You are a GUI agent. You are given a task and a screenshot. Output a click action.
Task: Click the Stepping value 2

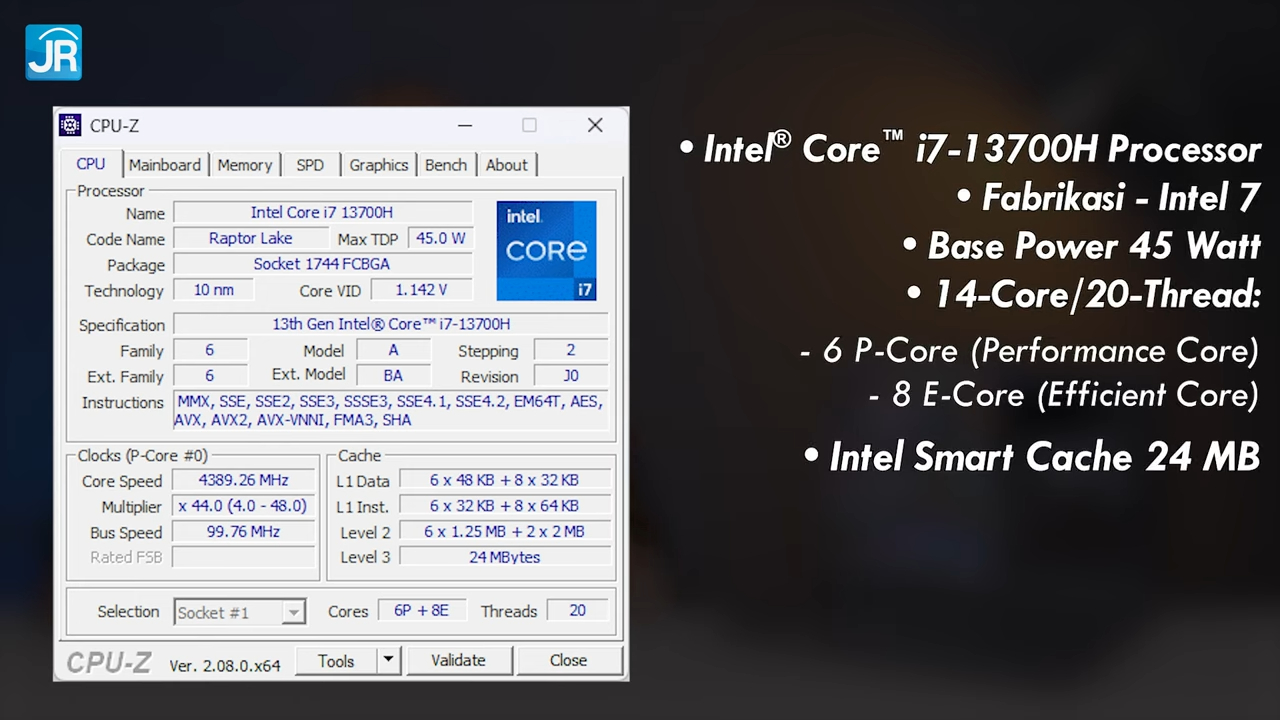pyautogui.click(x=571, y=350)
